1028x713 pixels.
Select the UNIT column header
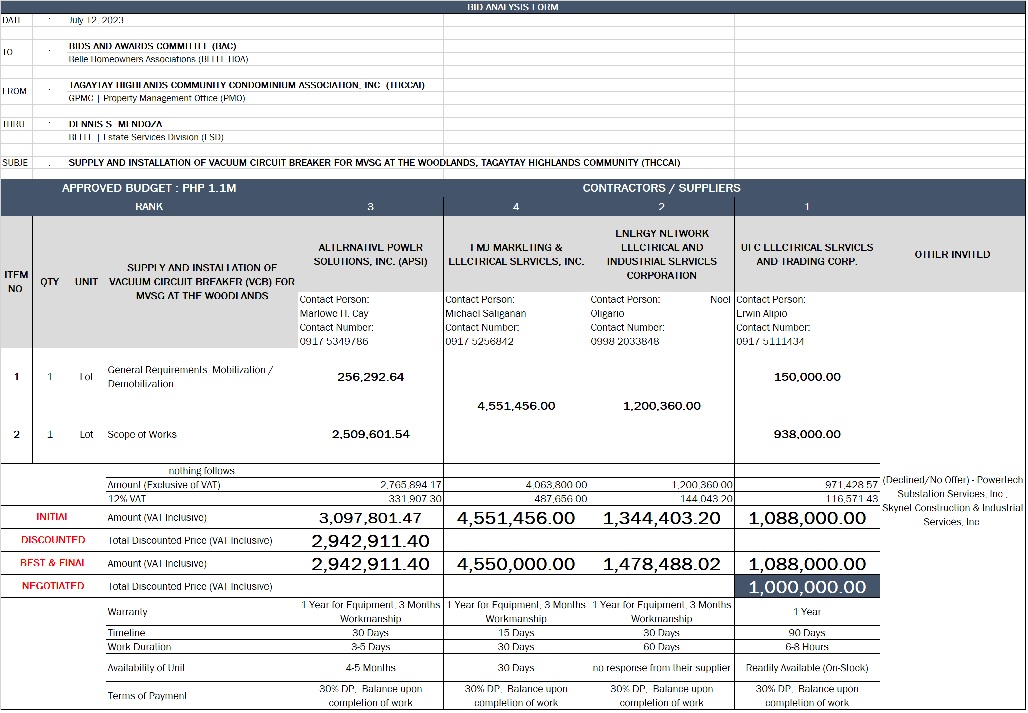pyautogui.click(x=86, y=282)
